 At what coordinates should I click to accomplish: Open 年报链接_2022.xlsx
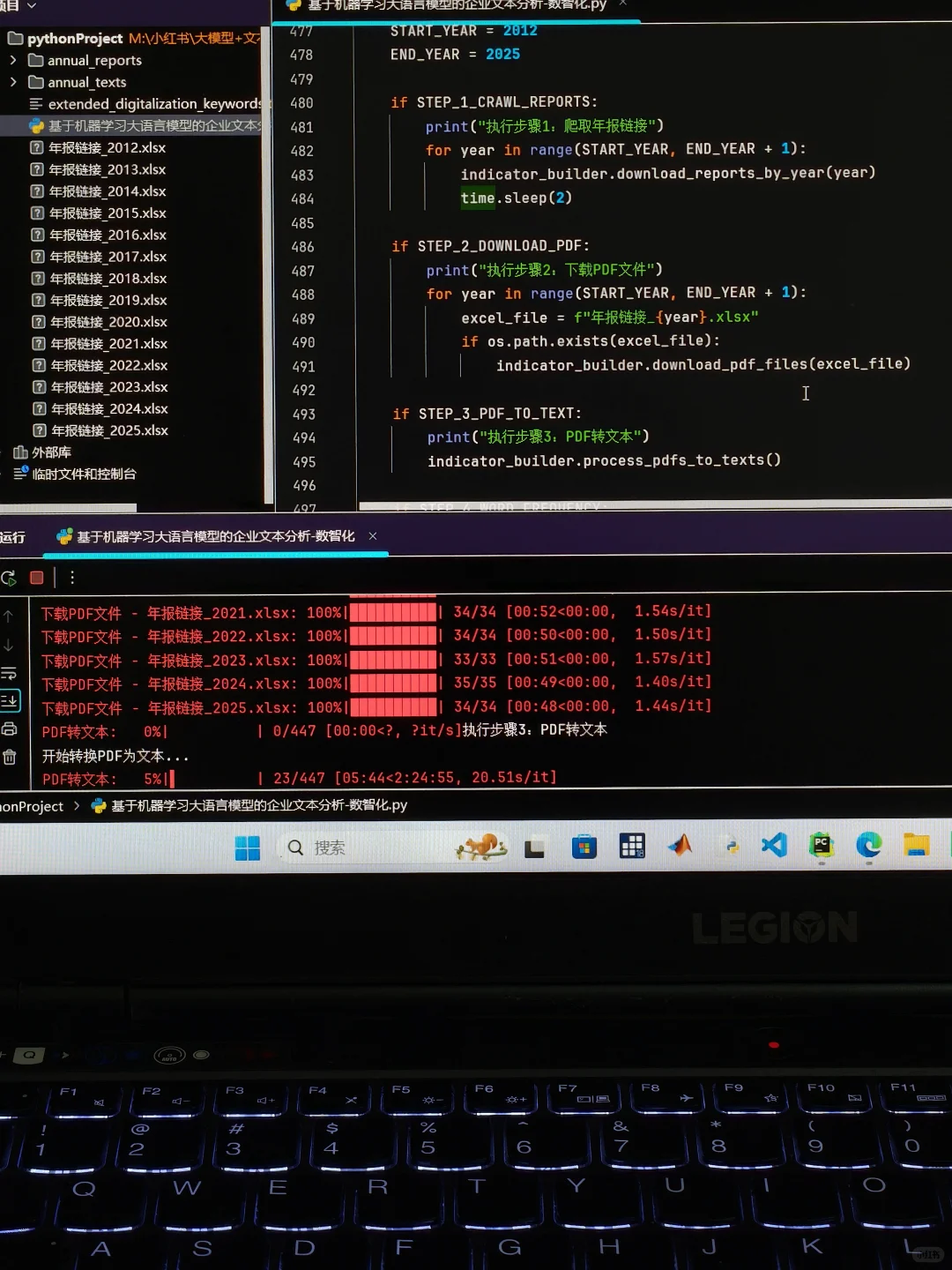point(100,365)
